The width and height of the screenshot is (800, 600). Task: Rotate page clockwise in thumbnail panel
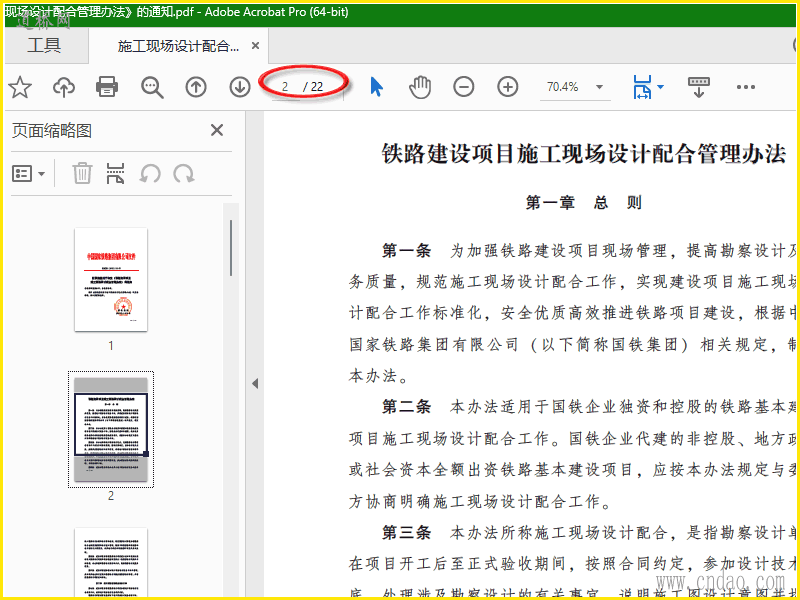pyautogui.click(x=184, y=173)
